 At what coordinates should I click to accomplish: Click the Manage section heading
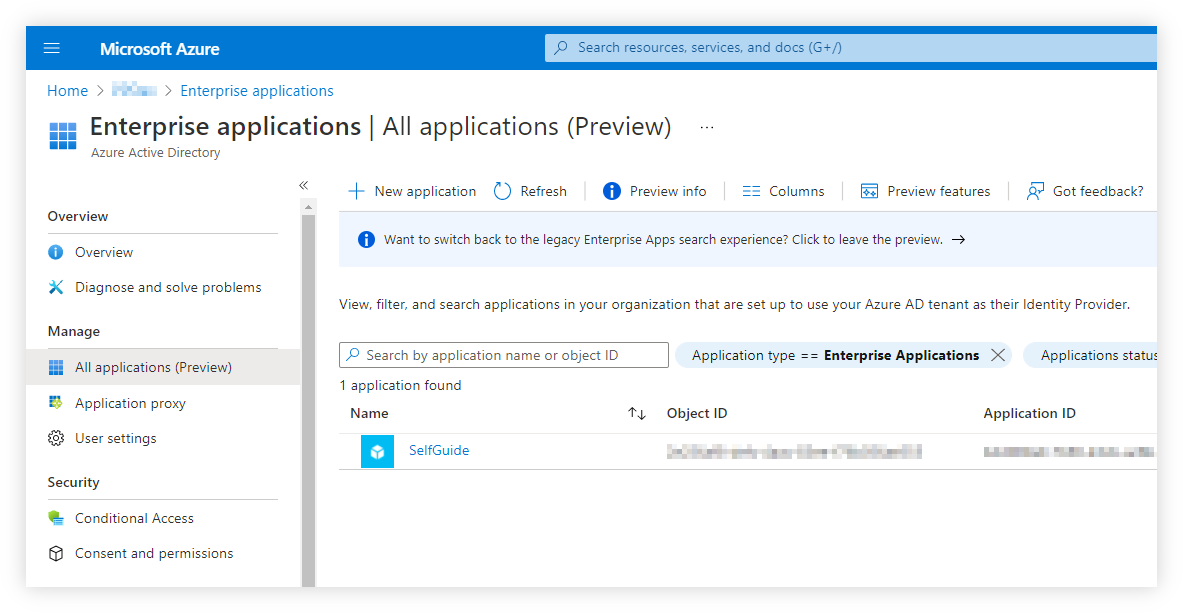coord(74,331)
